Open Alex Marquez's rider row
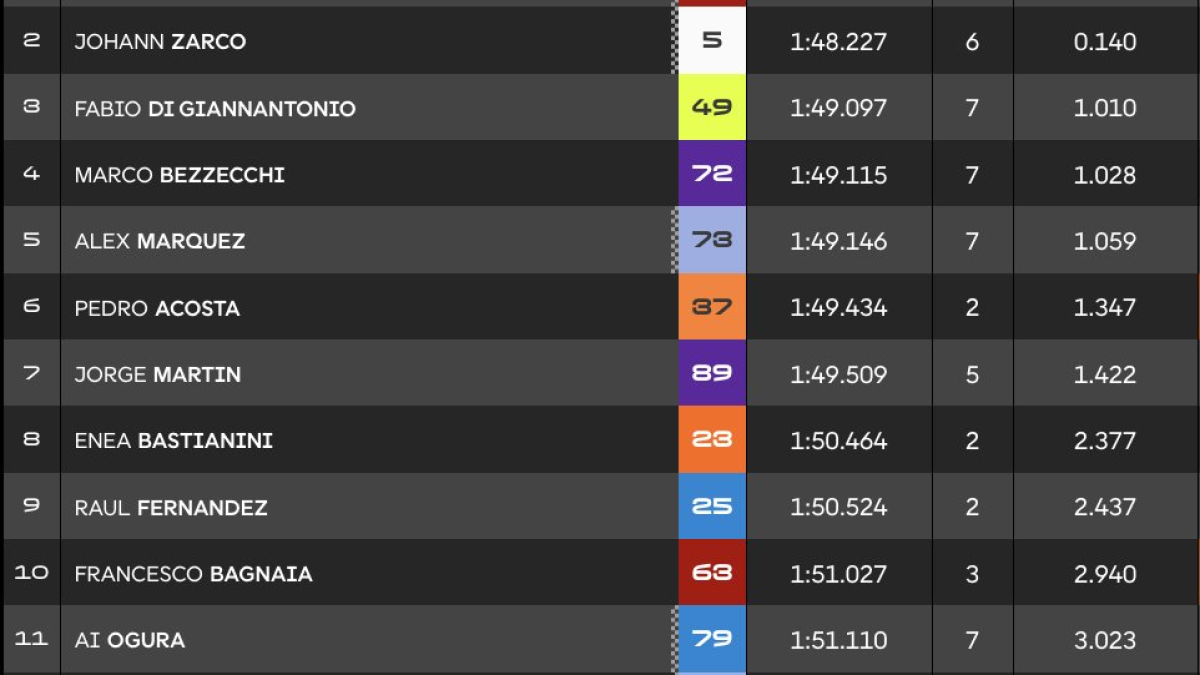Image resolution: width=1200 pixels, height=675 pixels. click(600, 240)
